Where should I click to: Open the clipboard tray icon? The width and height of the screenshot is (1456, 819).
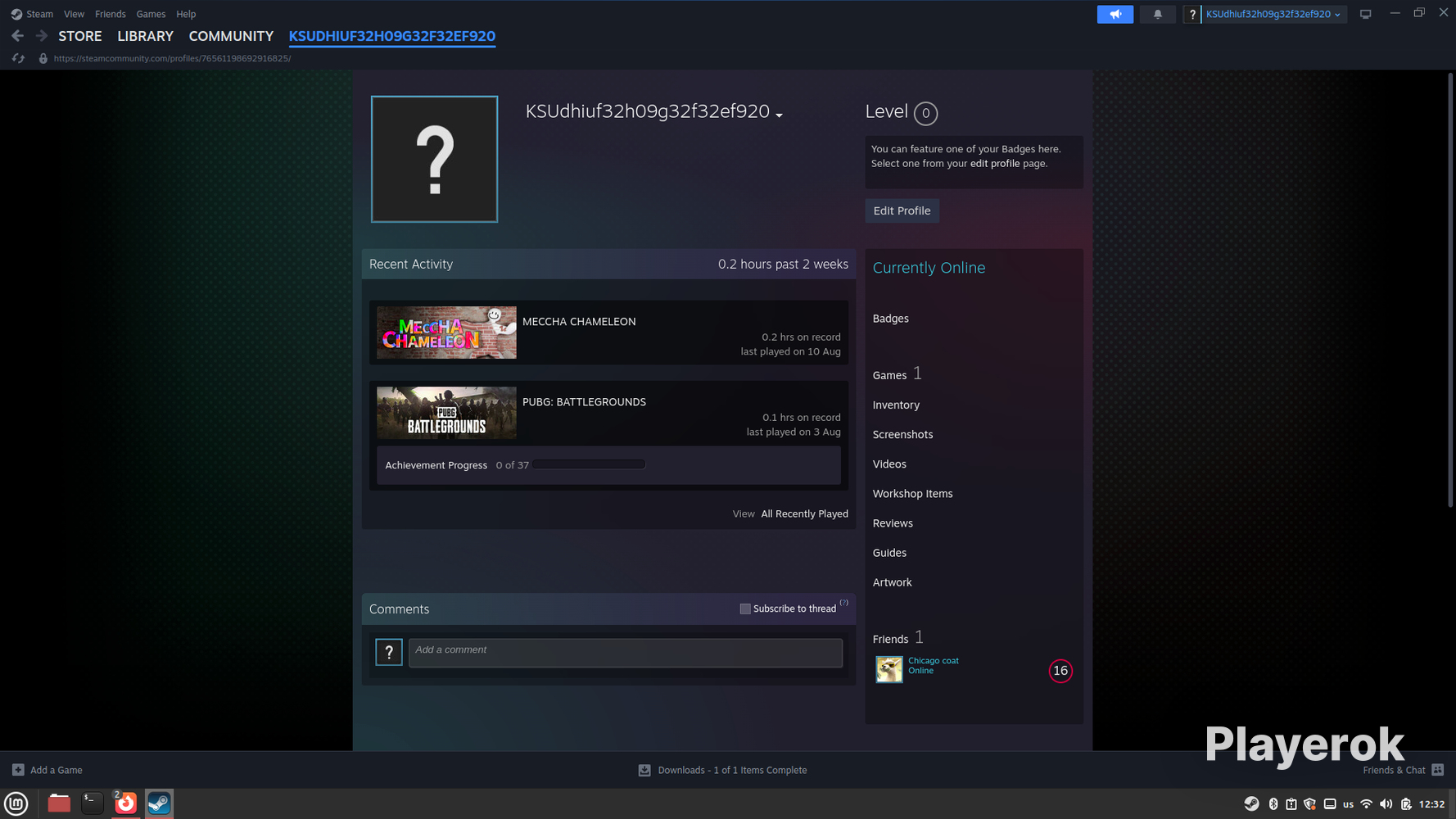click(1291, 804)
